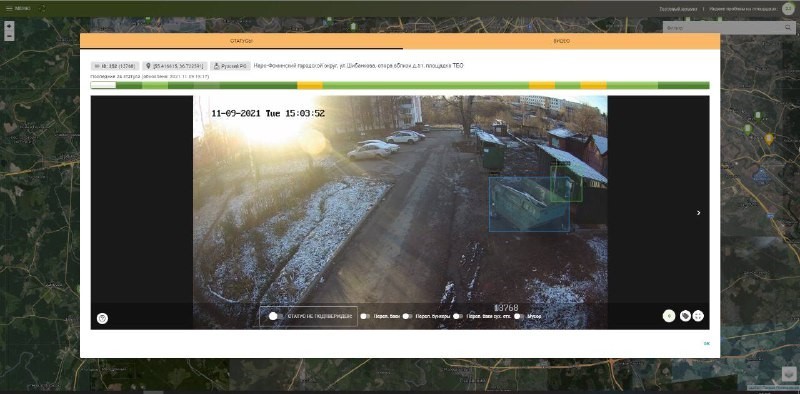Show next image with right chevron arrow
The width and height of the screenshot is (800, 394).
tap(698, 213)
